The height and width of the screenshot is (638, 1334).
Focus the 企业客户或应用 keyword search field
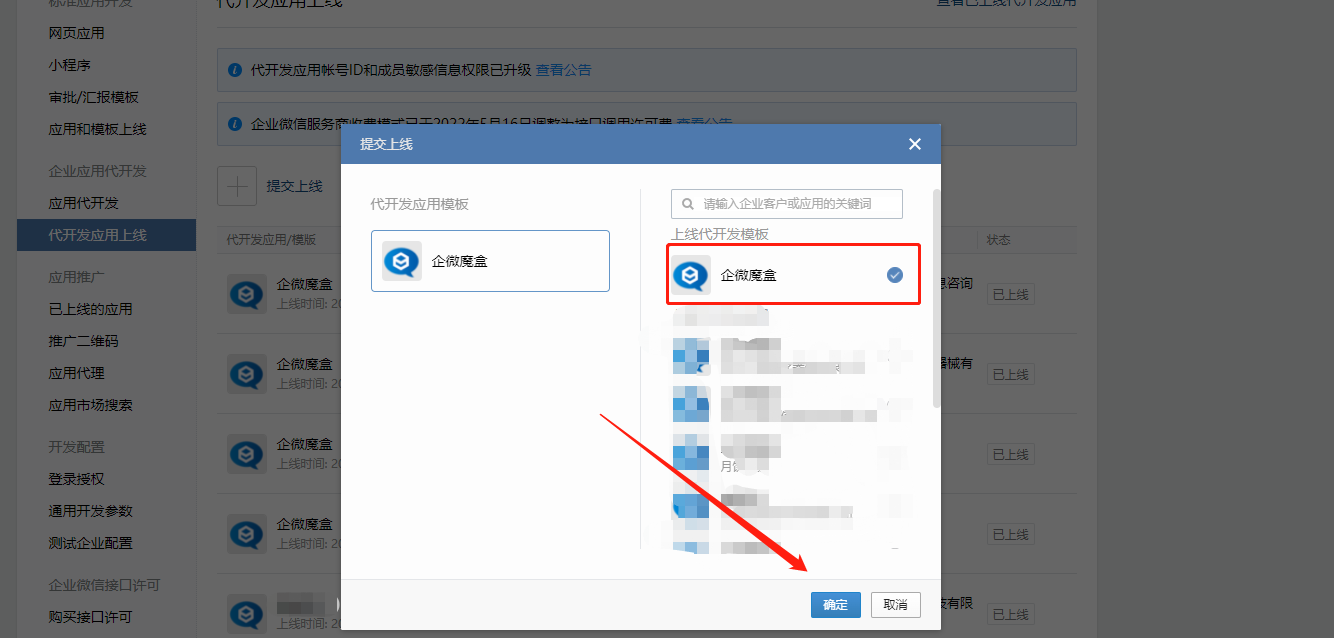(787, 203)
